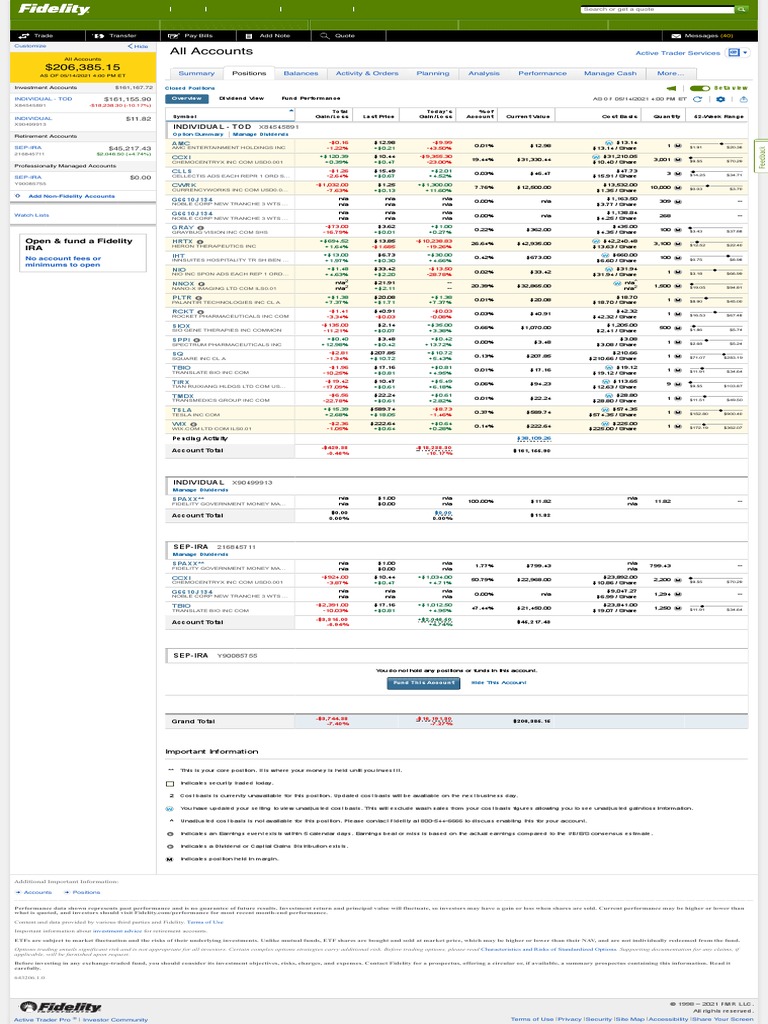Click the AMC 52-week range slider
This screenshot has width=768, height=1024.
[x=716, y=145]
